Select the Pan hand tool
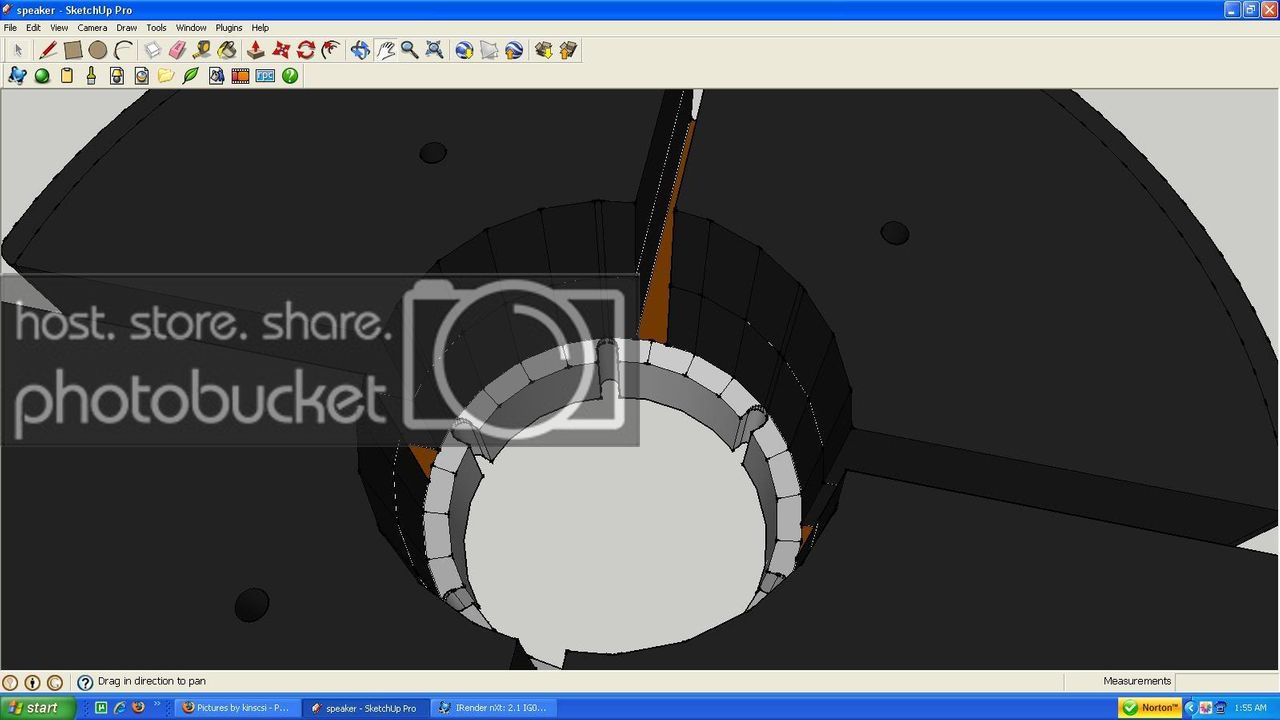 coord(385,50)
